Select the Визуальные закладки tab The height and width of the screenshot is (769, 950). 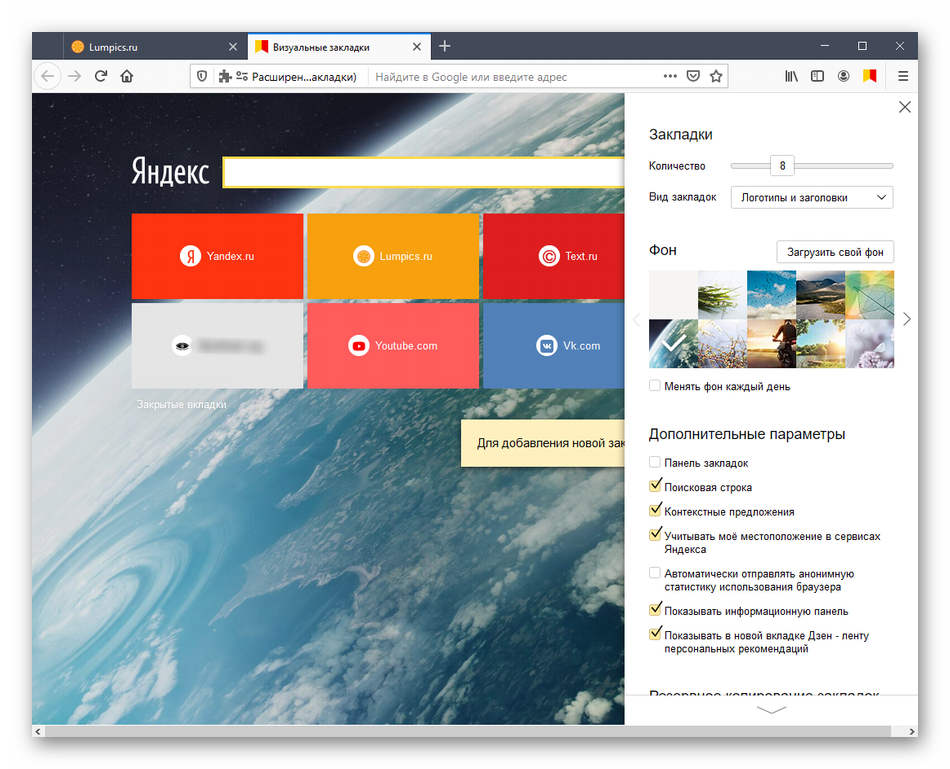(x=339, y=47)
